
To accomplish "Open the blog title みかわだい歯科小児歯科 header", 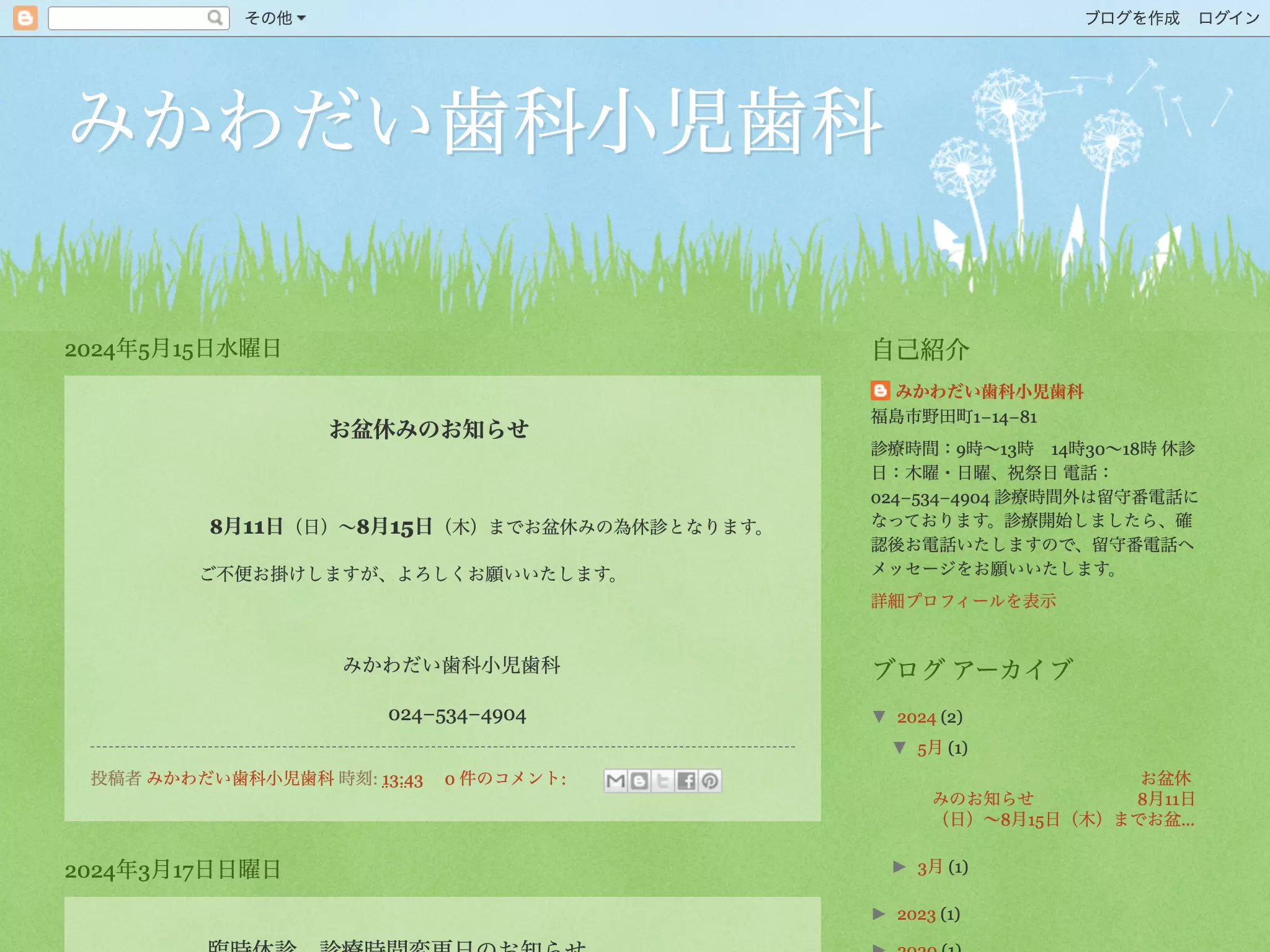I will [x=477, y=121].
